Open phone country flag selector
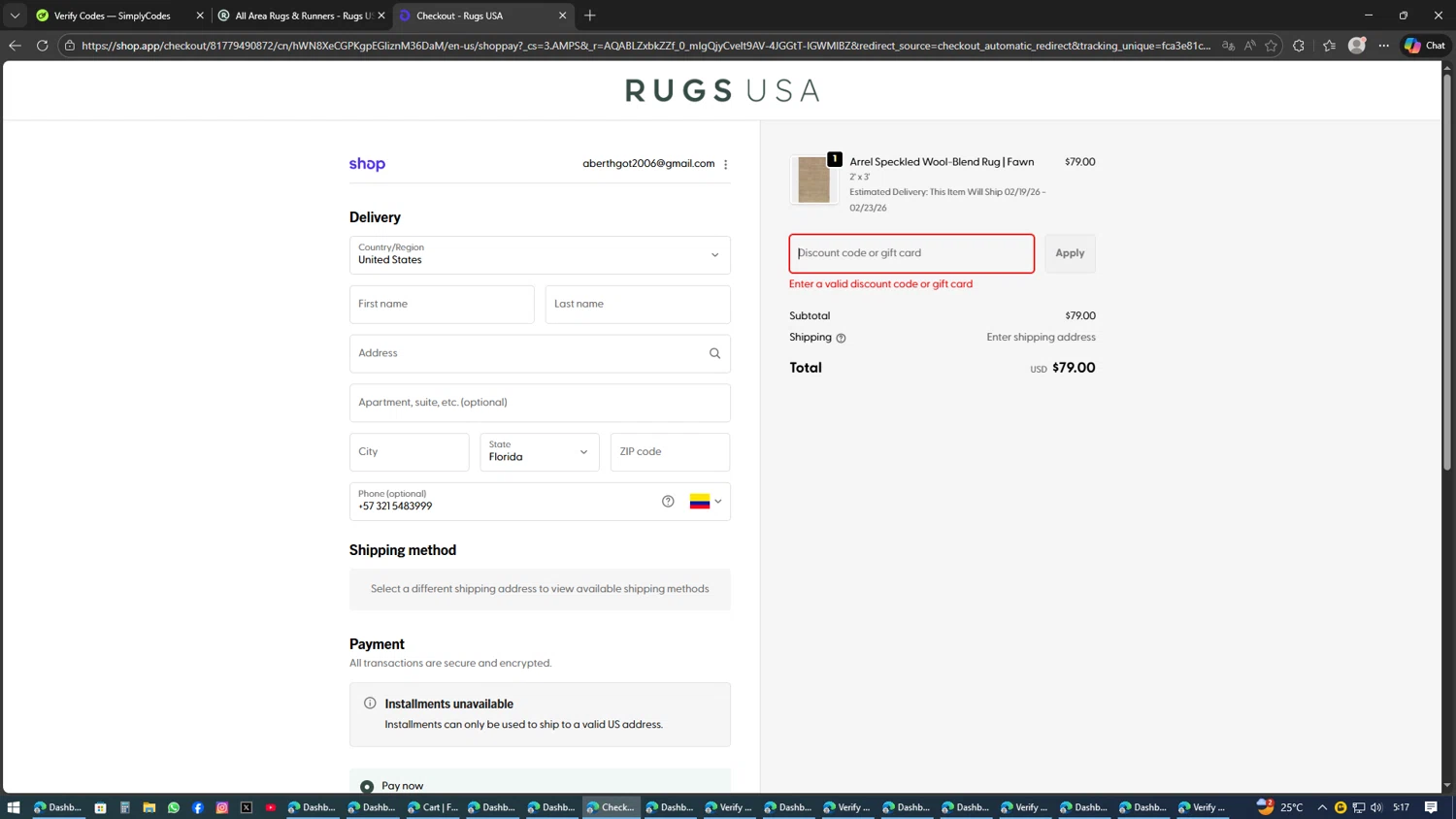This screenshot has width=1456, height=819. (706, 502)
